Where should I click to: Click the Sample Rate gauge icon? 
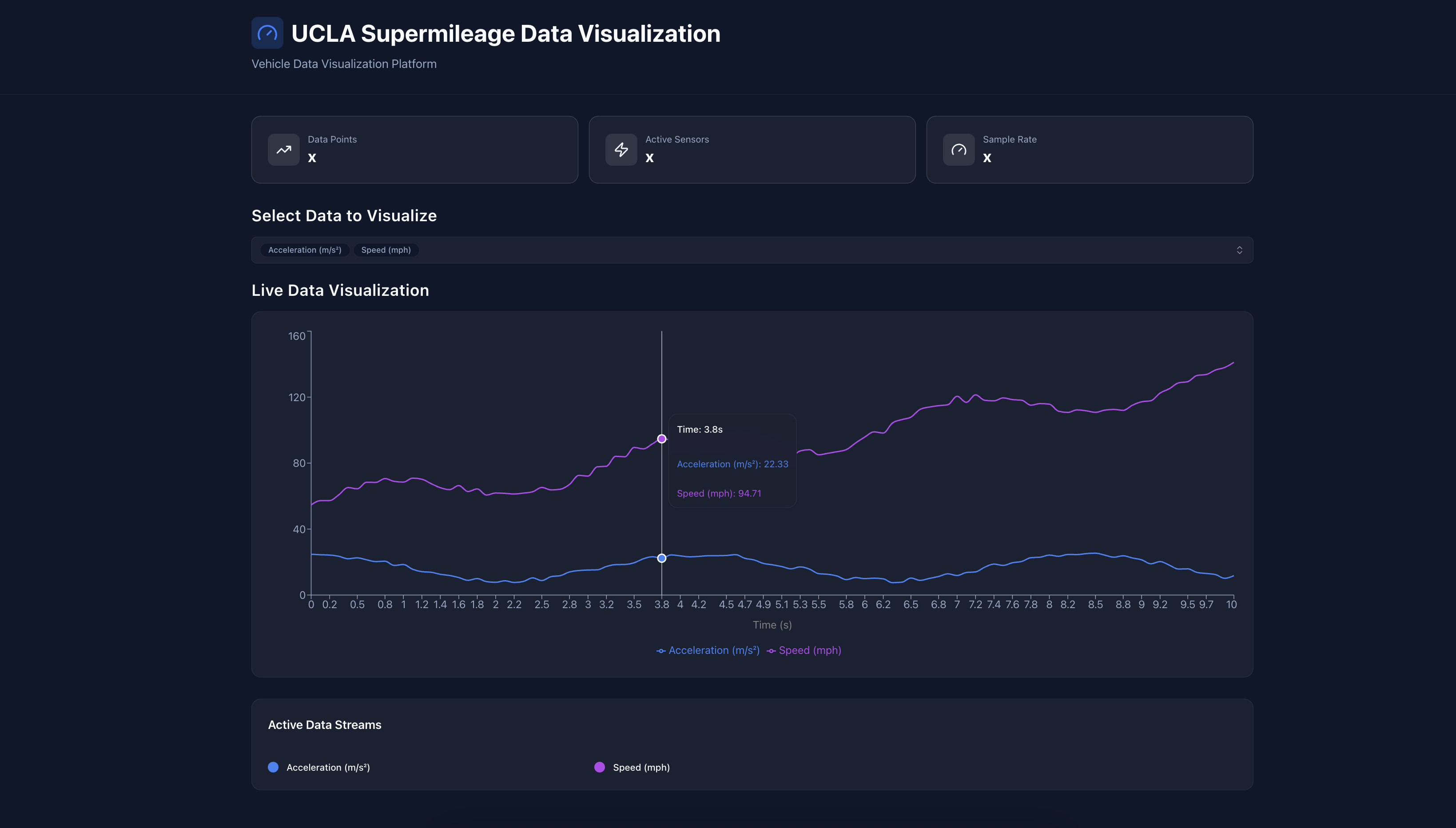coord(959,150)
